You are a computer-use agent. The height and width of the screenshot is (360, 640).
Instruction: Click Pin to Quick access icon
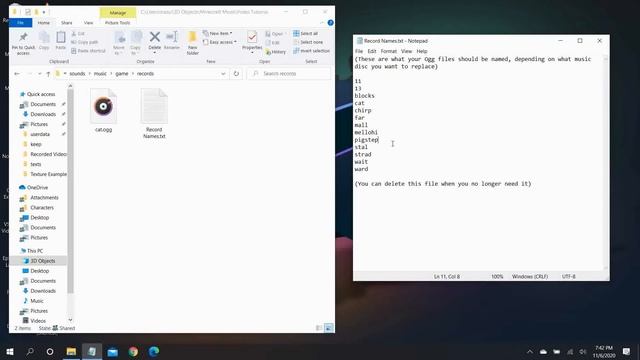(23, 43)
